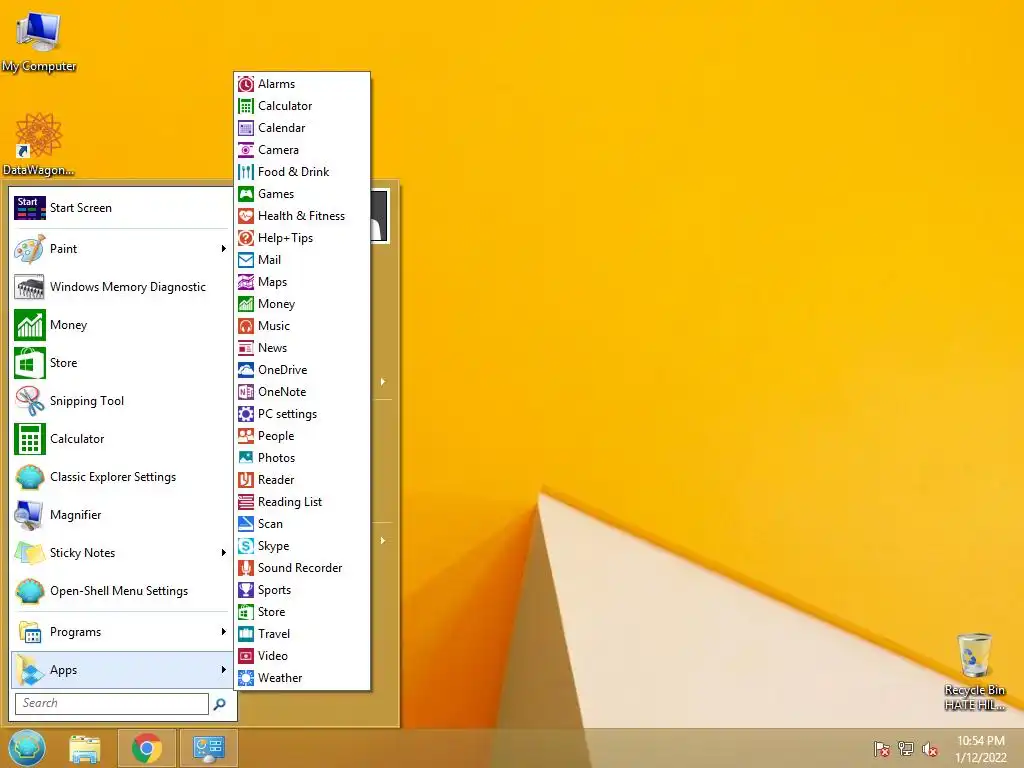Open the Maps app
The height and width of the screenshot is (768, 1024).
click(x=302, y=281)
